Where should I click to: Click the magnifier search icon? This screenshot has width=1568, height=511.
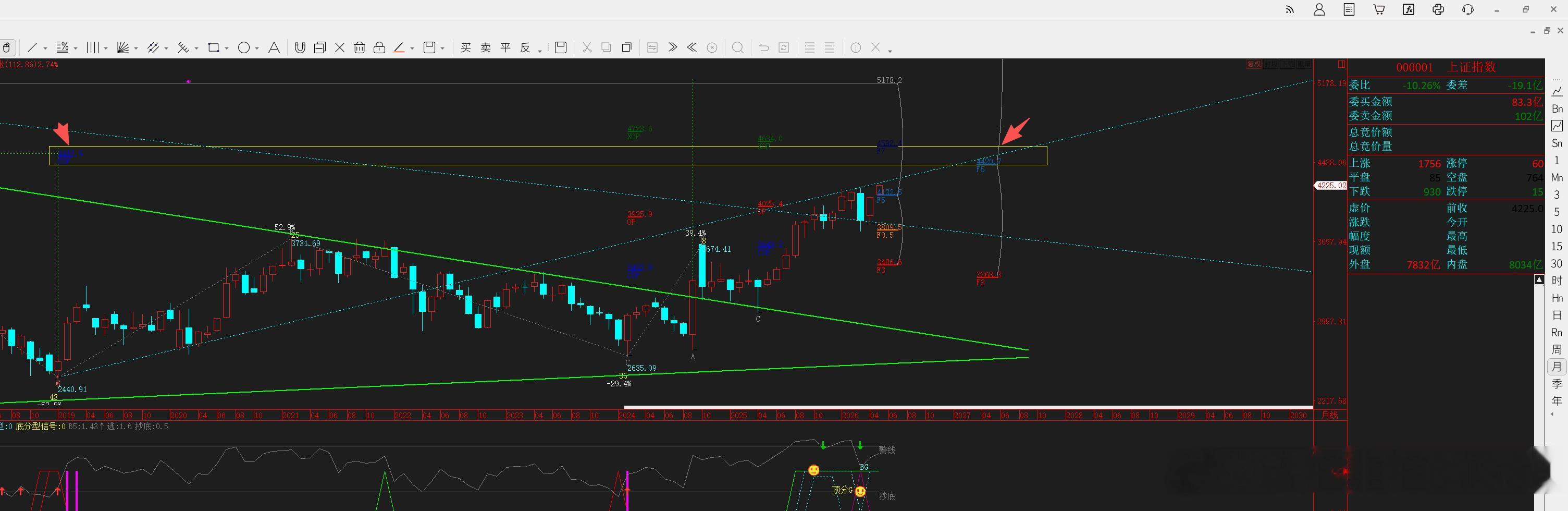[738, 47]
